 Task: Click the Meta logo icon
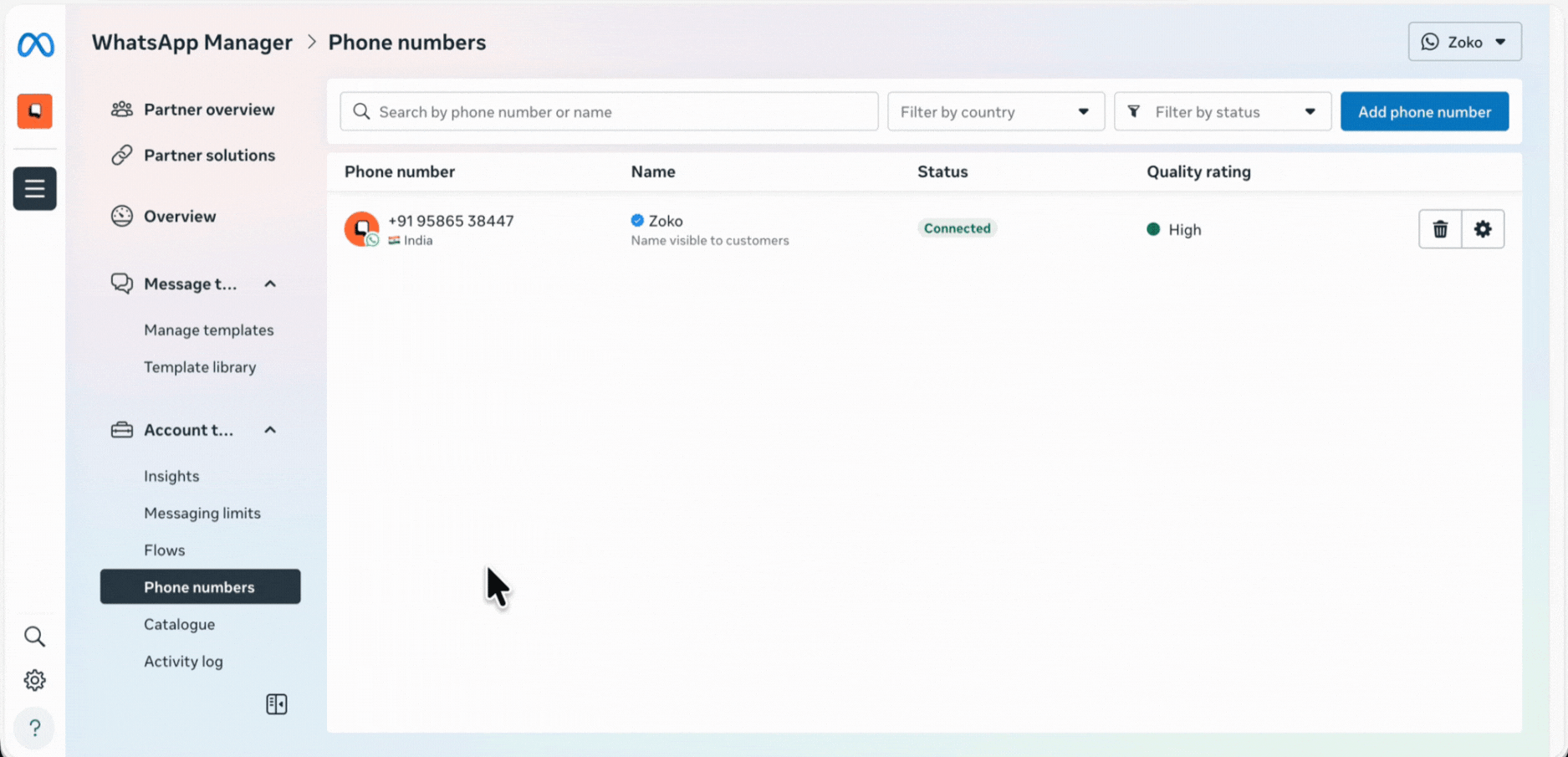pos(35,44)
